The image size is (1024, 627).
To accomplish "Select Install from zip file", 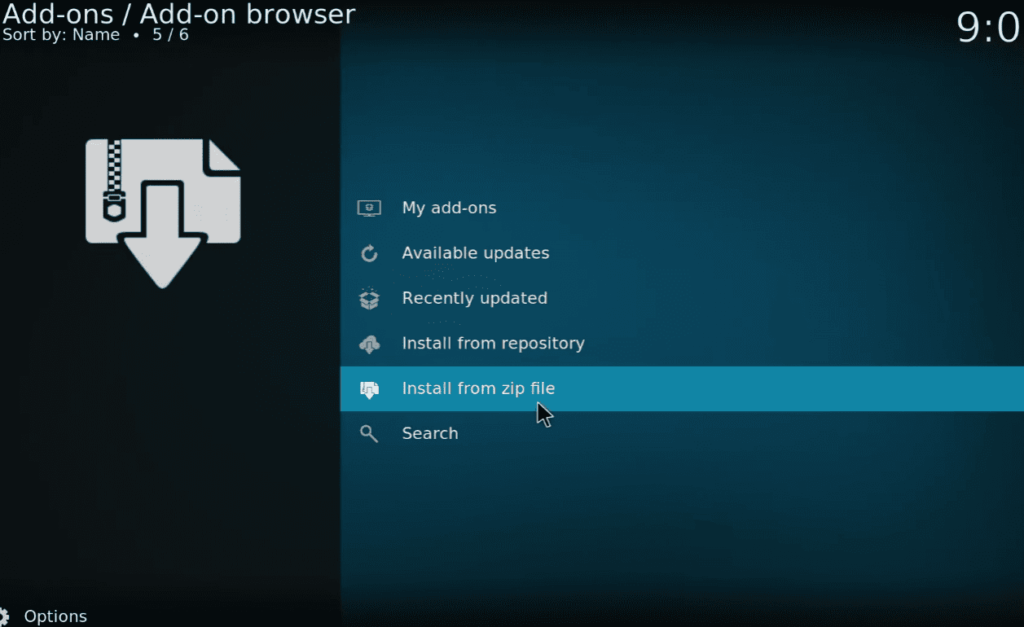I will click(682, 389).
